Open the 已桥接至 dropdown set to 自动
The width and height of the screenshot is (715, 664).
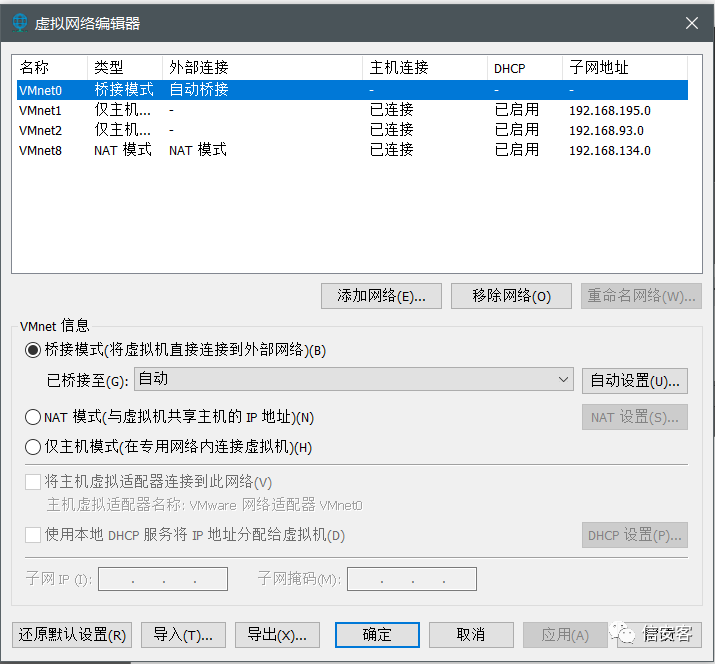(x=354, y=379)
